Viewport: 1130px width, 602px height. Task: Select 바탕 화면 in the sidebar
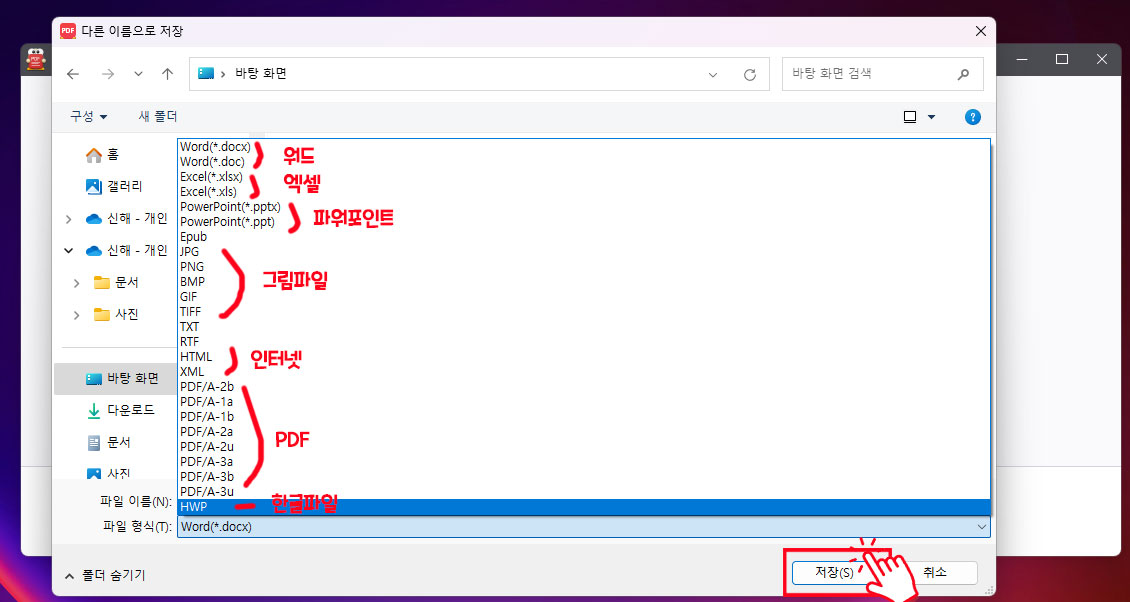tap(115, 379)
